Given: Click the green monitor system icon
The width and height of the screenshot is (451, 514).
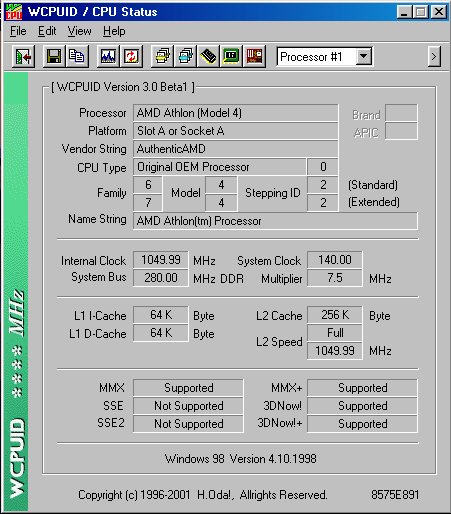Looking at the screenshot, I should pos(231,57).
